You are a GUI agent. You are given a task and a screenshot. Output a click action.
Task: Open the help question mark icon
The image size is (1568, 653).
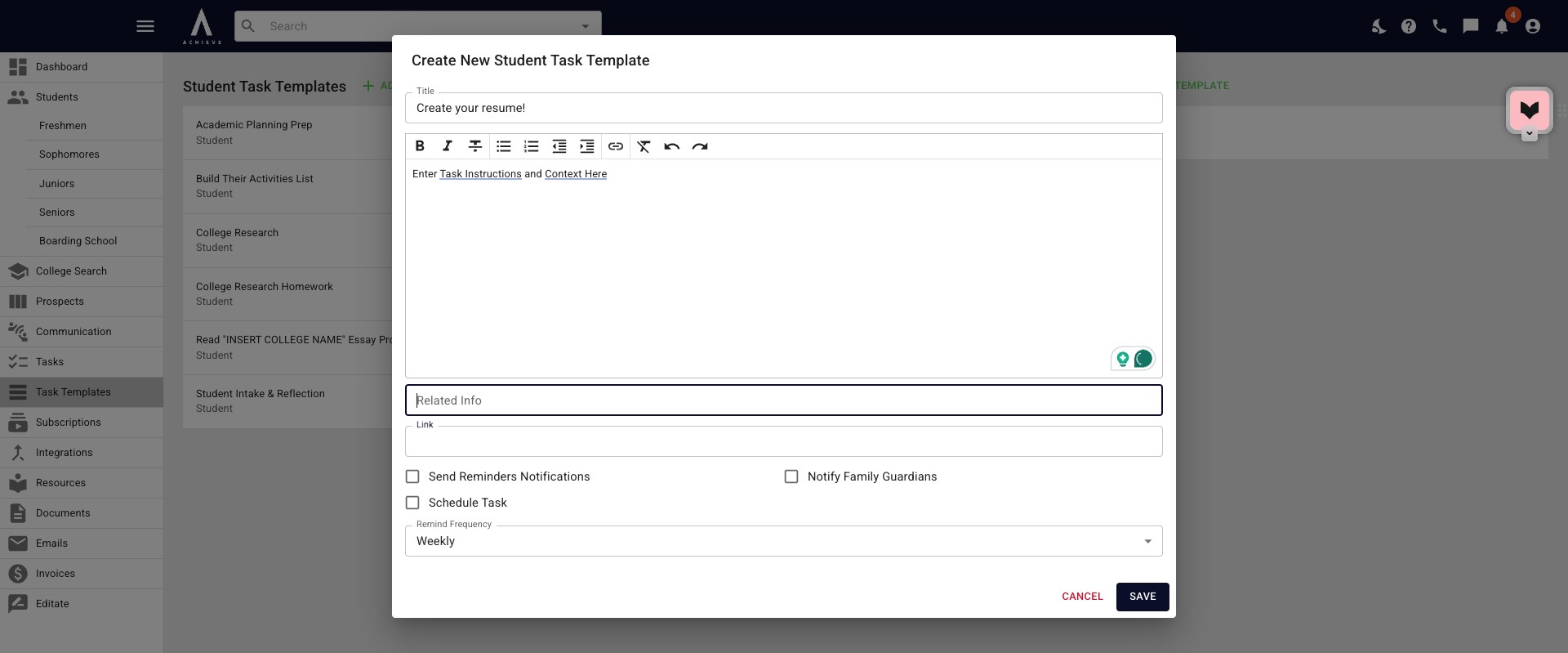[x=1409, y=26]
